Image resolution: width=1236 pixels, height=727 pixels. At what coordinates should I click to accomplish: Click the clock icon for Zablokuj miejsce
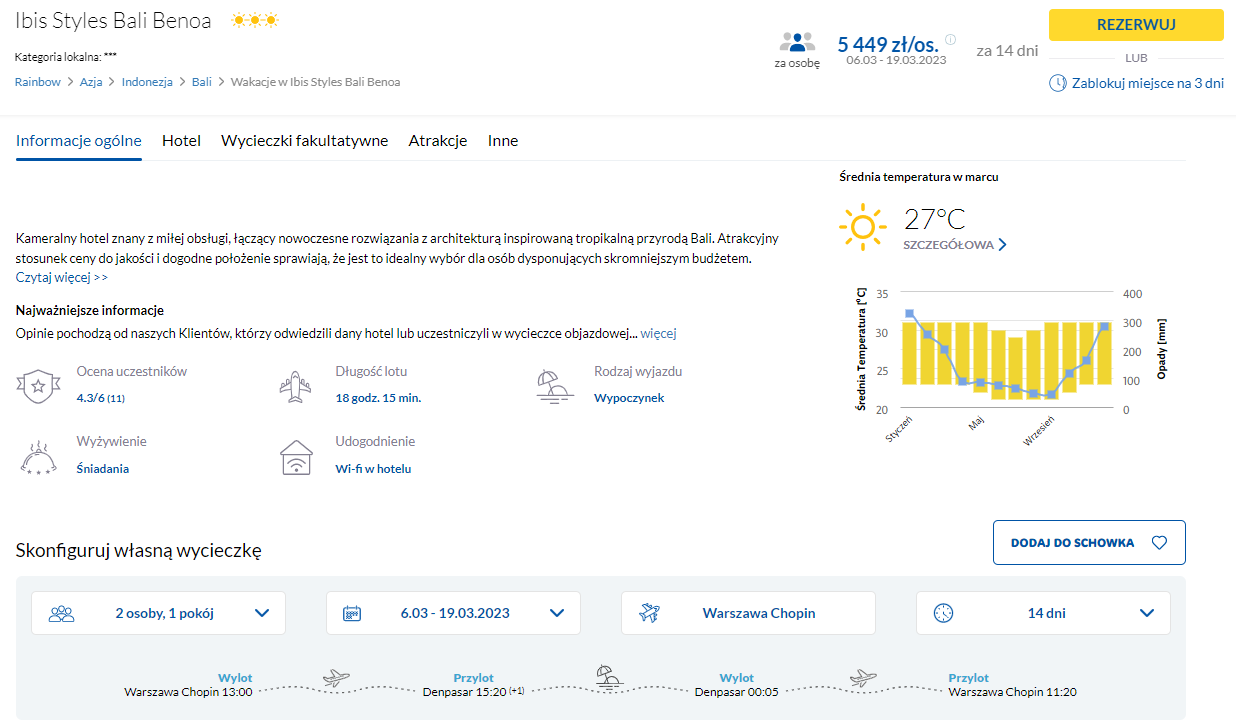tap(1057, 83)
